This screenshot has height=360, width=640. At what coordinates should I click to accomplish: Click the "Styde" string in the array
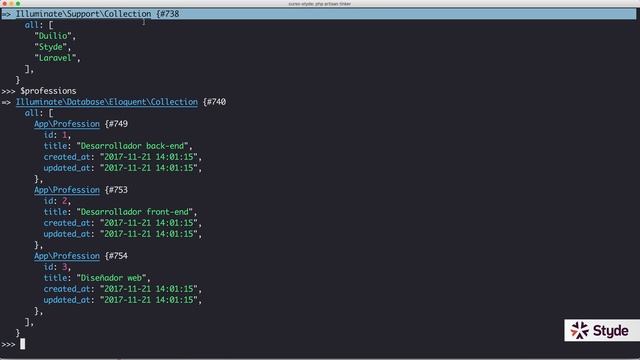(x=51, y=47)
